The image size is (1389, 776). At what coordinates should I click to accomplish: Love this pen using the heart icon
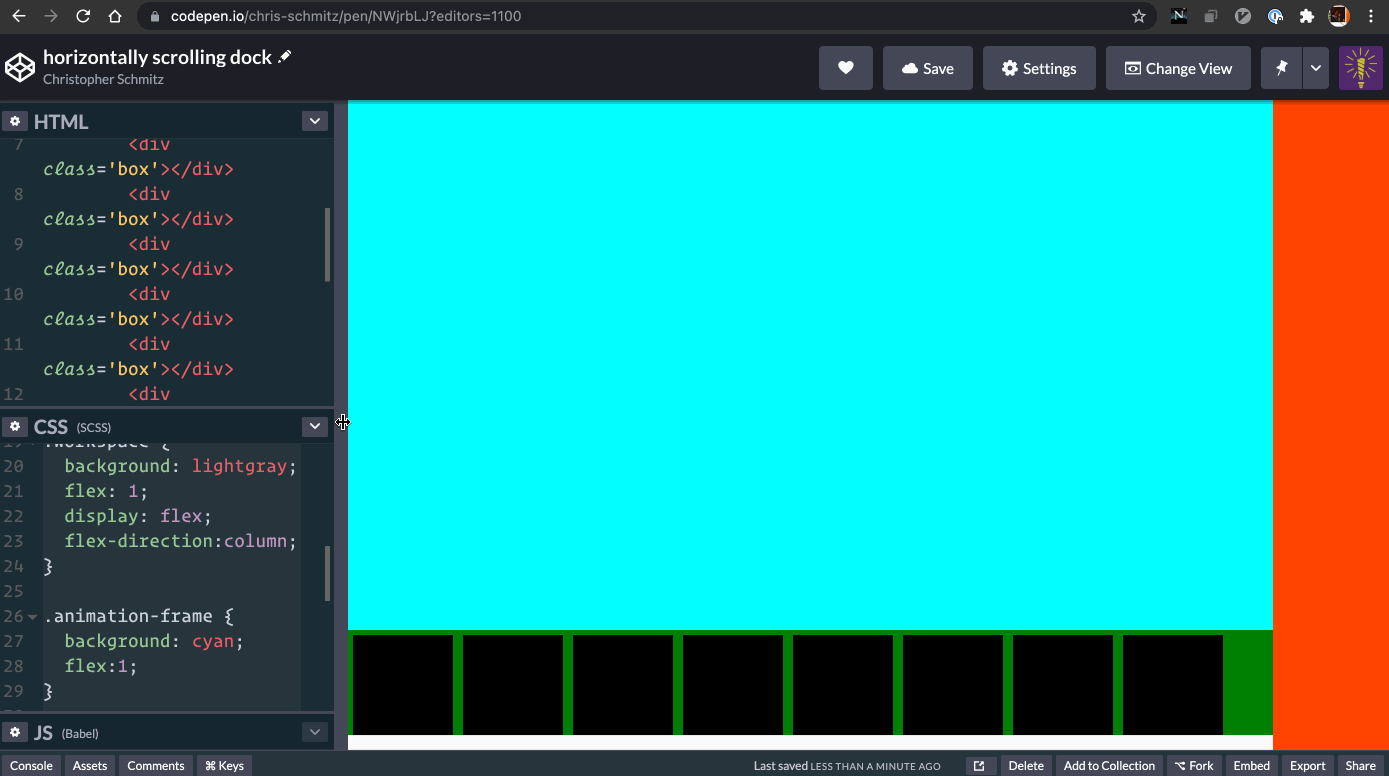[845, 67]
